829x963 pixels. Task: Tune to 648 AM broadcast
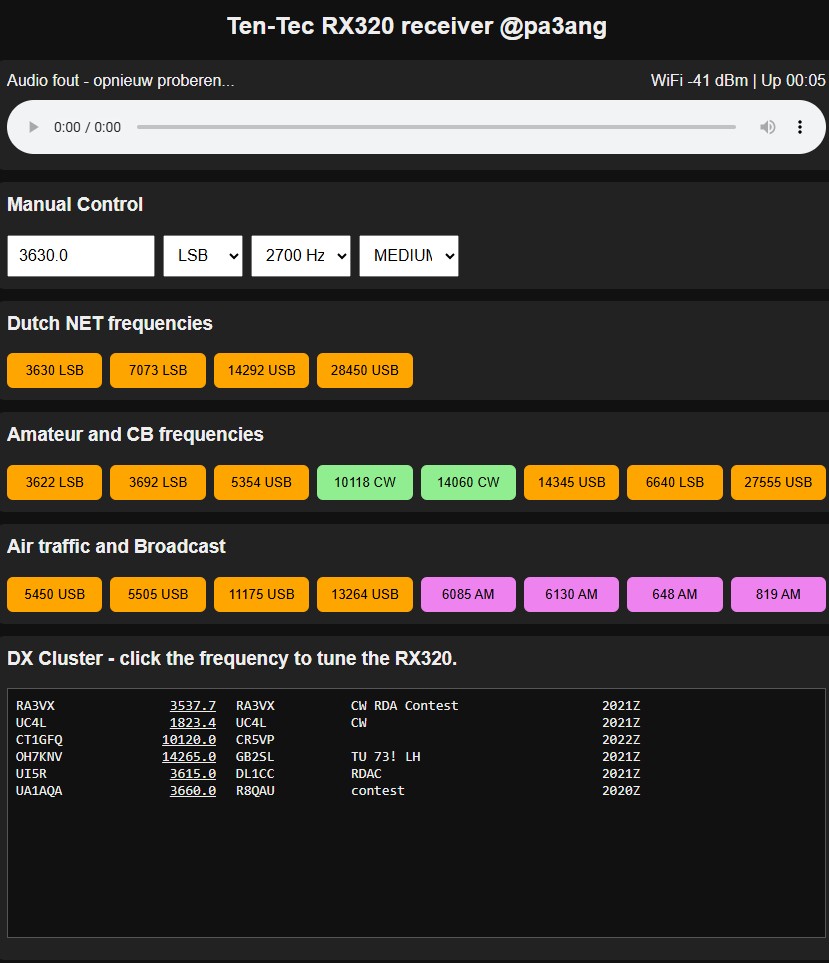tap(675, 595)
